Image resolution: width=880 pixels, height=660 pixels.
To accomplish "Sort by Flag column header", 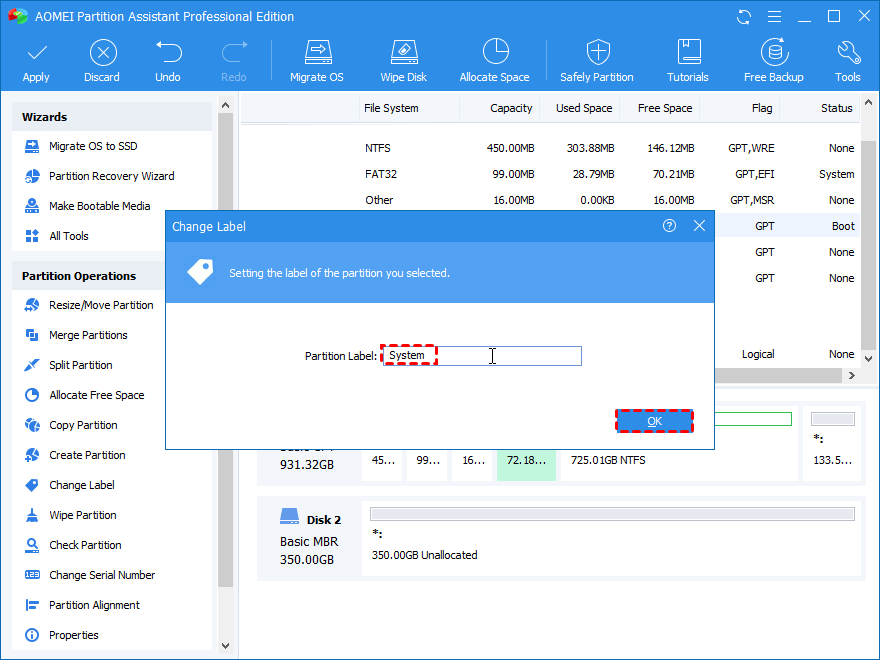I will [x=762, y=108].
